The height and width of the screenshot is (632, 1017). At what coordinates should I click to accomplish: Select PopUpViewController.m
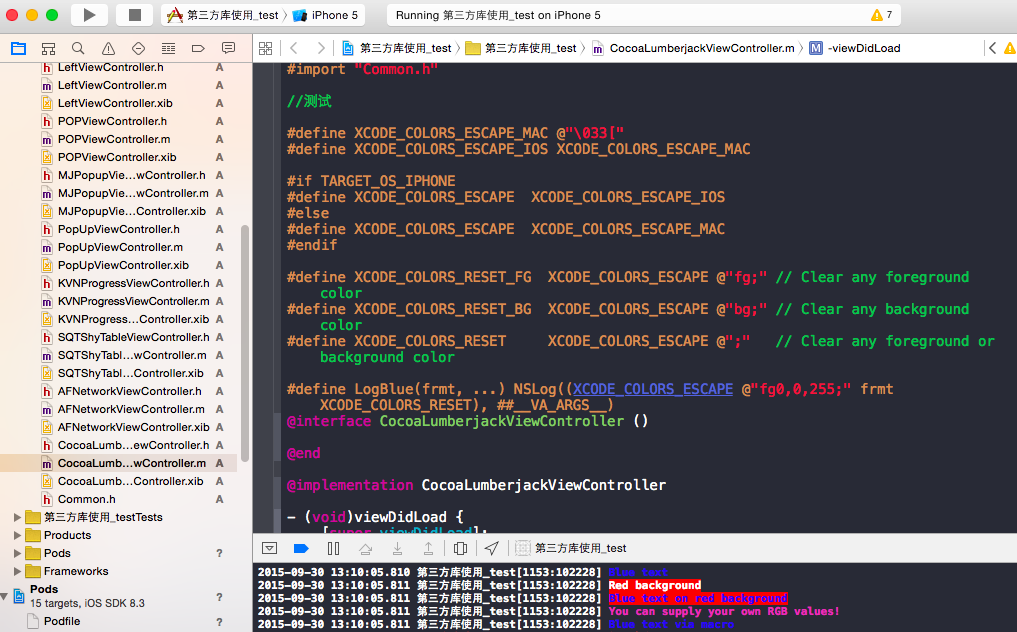click(118, 247)
